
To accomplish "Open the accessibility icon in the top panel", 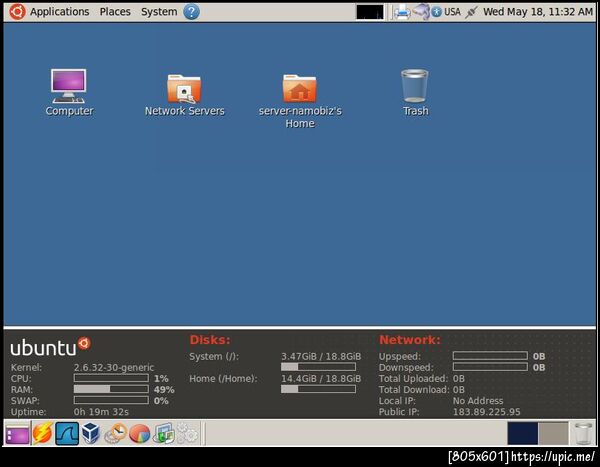I will pyautogui.click(x=436, y=12).
